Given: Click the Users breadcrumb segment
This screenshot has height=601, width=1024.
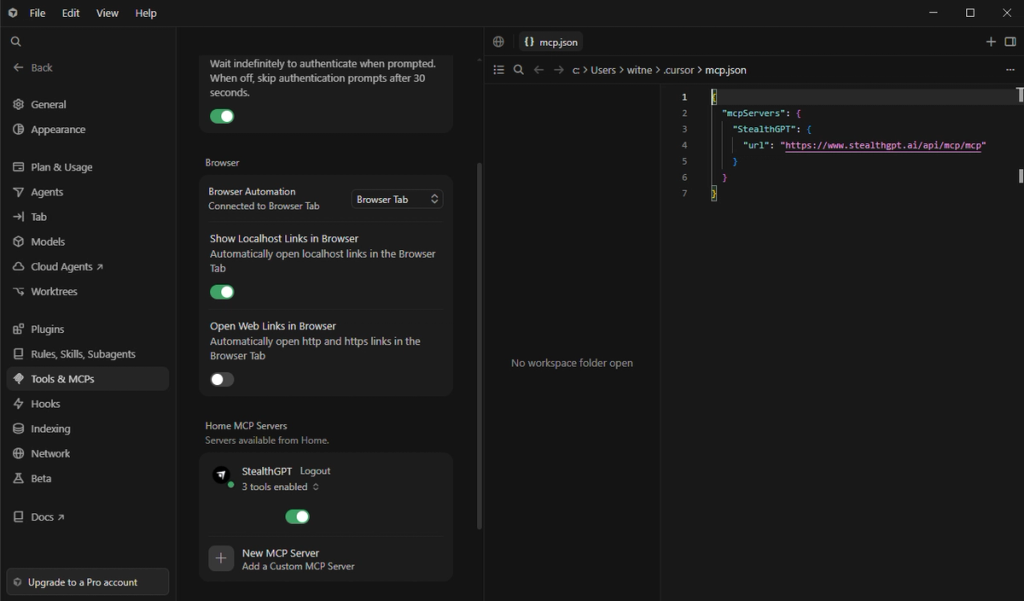Looking at the screenshot, I should click(x=603, y=70).
